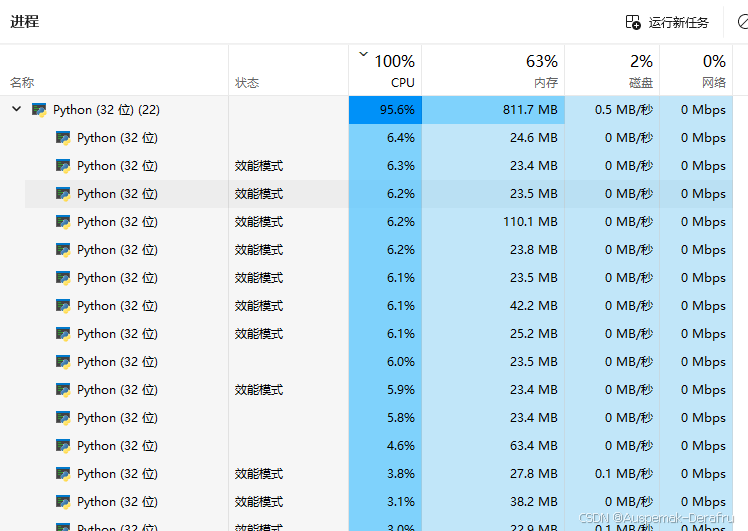Click the 3.1% CPU cell
The image size is (748, 531).
[x=385, y=502]
